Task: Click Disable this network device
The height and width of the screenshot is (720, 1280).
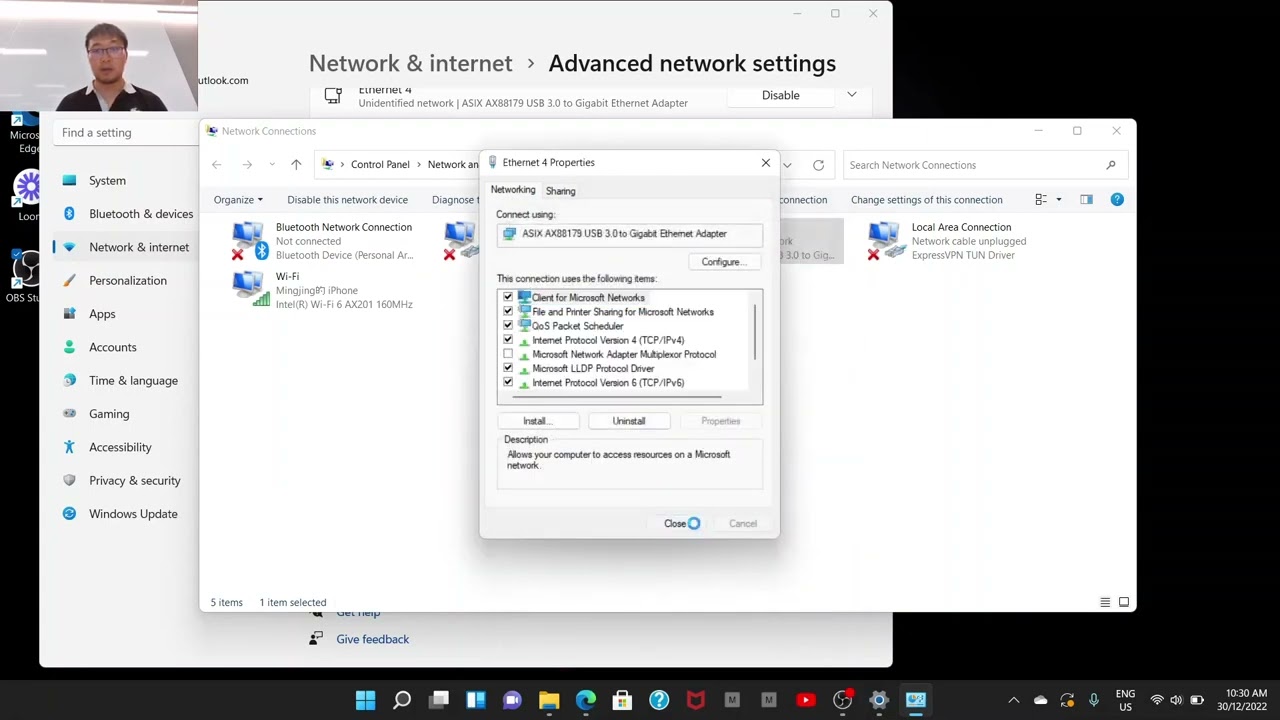Action: pyautogui.click(x=347, y=200)
